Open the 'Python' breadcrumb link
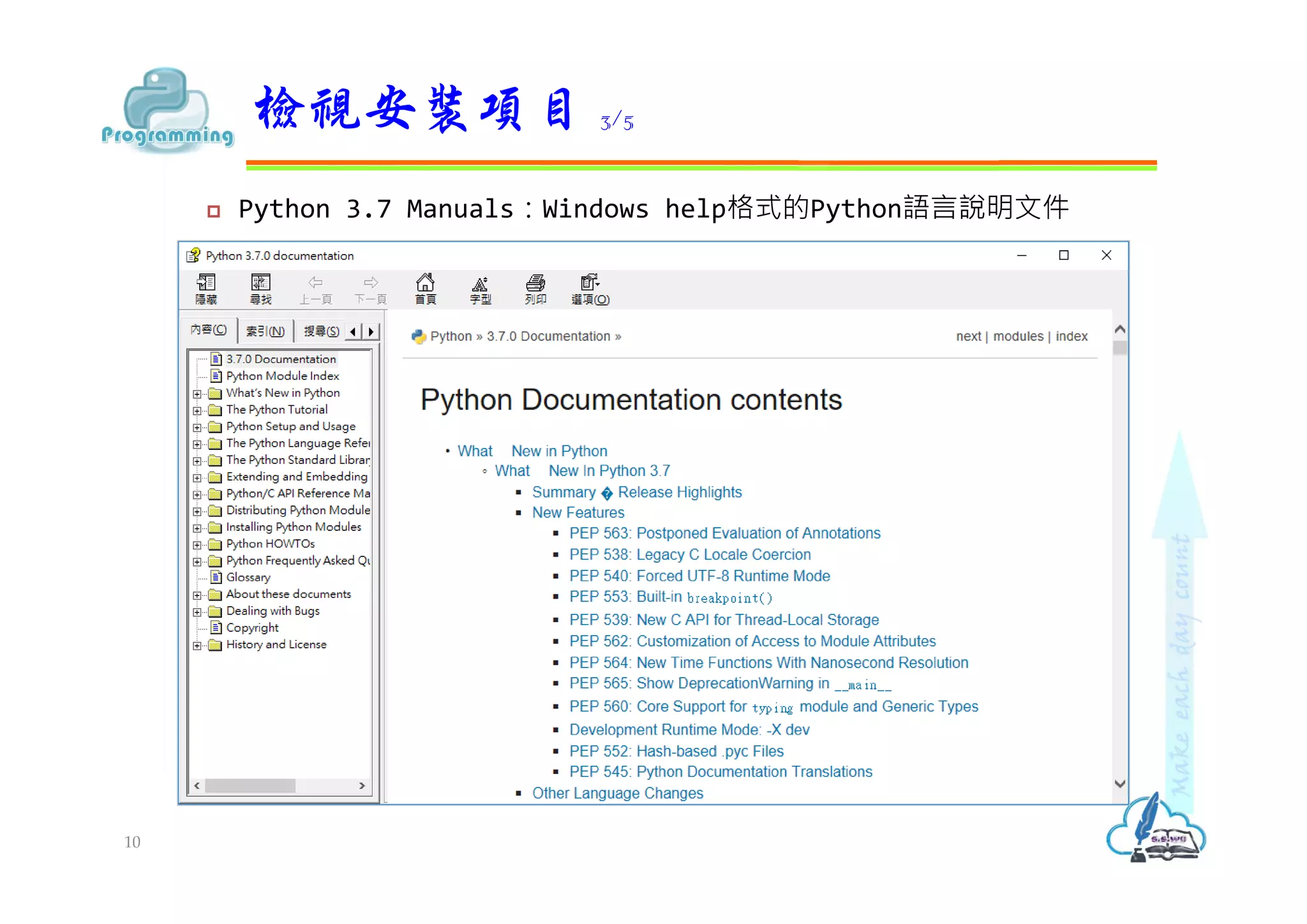The height and width of the screenshot is (924, 1307). [x=451, y=336]
